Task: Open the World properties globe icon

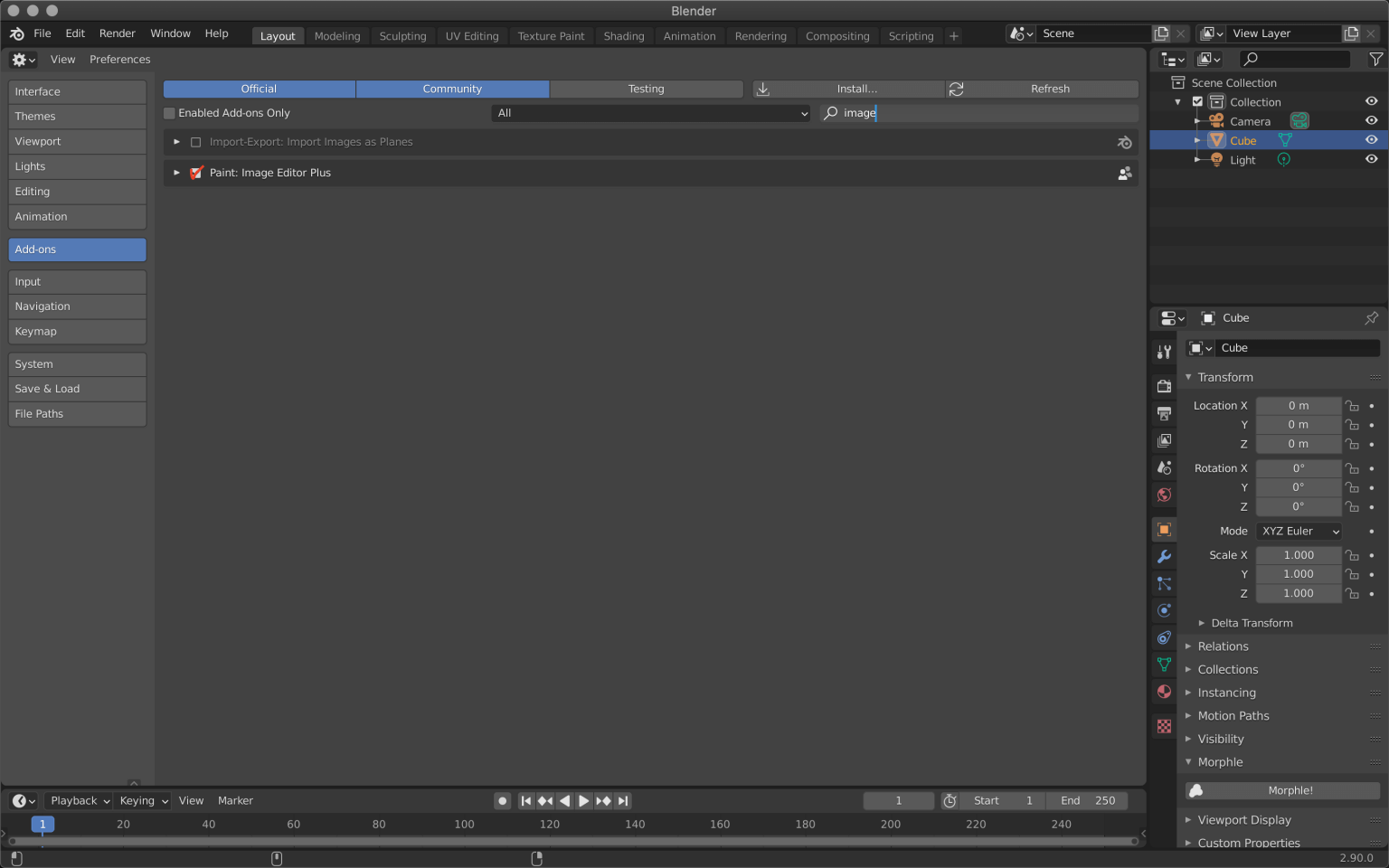Action: click(x=1164, y=495)
